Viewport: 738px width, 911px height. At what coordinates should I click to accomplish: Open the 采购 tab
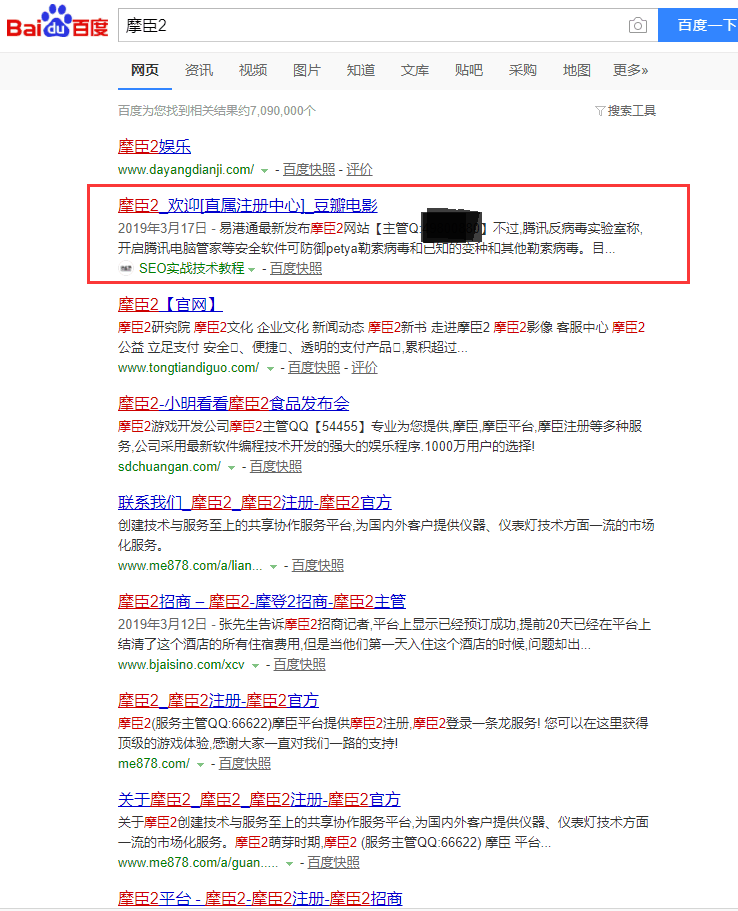[x=522, y=70]
